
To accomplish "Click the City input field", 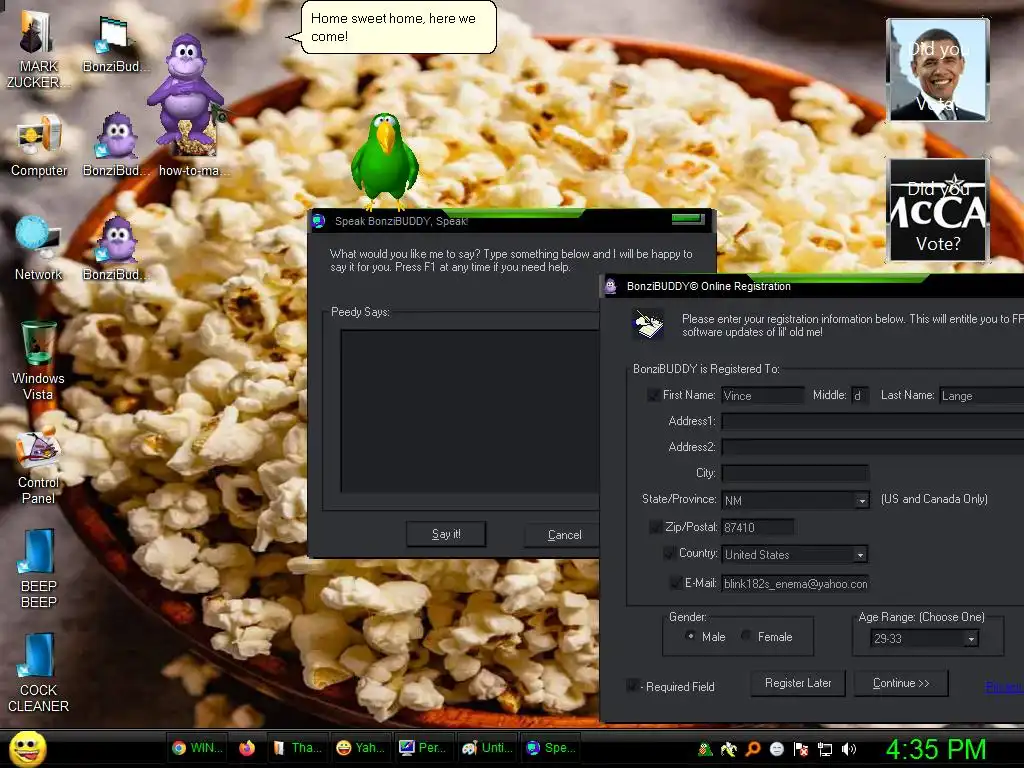I will (x=795, y=473).
